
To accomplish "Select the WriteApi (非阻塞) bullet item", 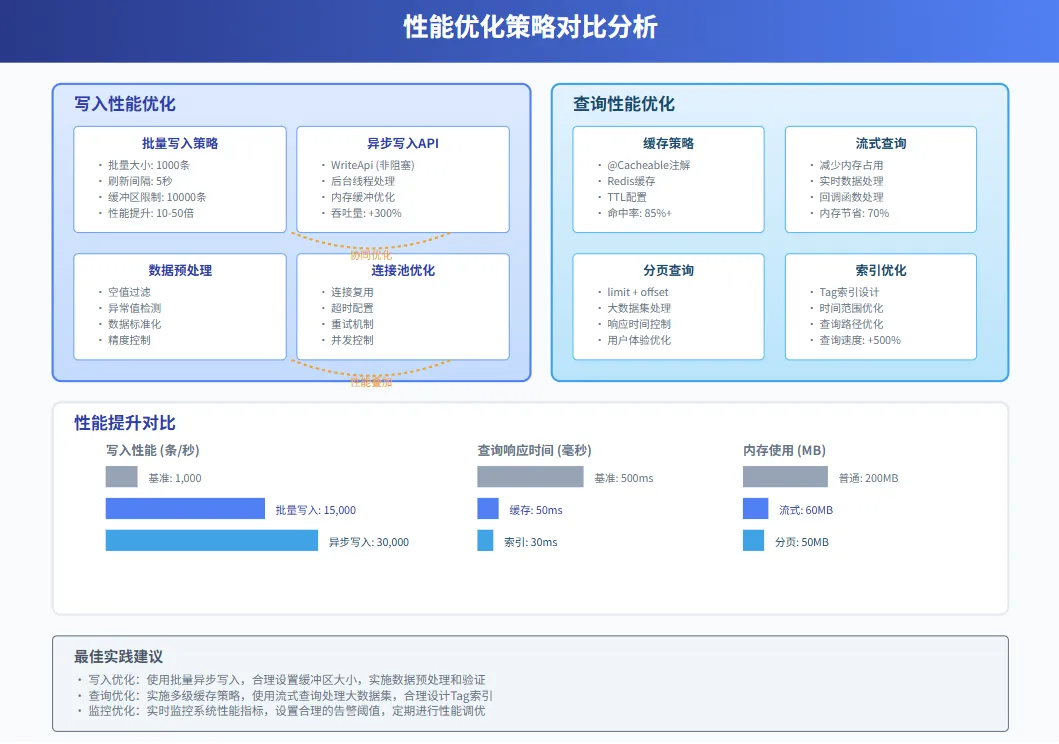I will (x=372, y=165).
